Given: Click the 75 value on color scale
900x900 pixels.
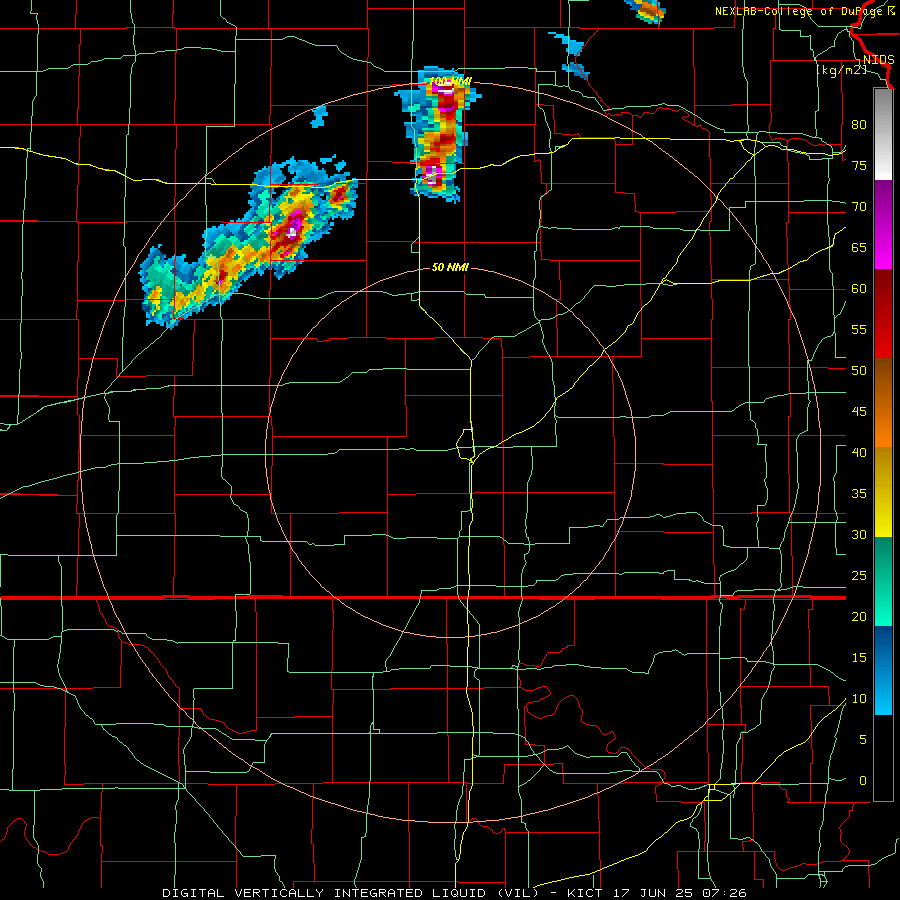Looking at the screenshot, I should point(859,165).
